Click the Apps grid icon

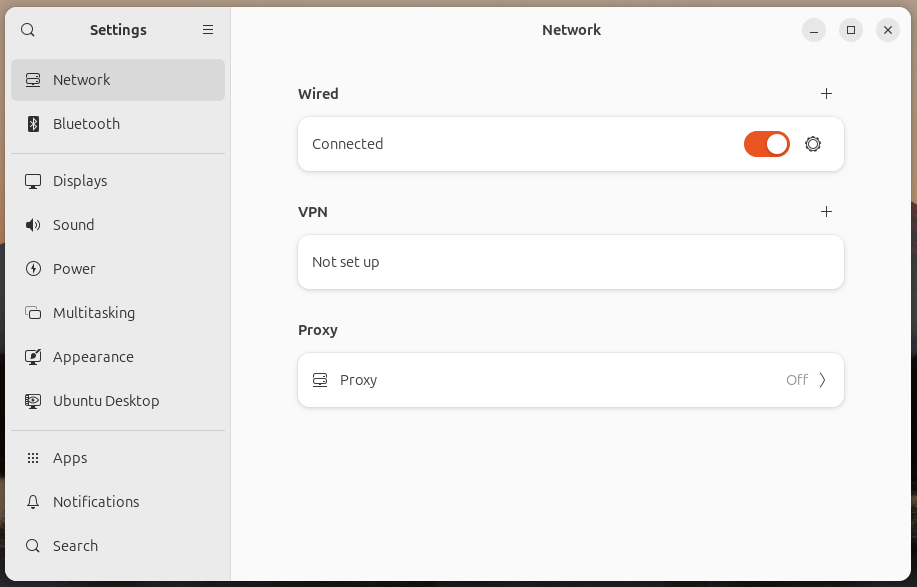coord(32,458)
